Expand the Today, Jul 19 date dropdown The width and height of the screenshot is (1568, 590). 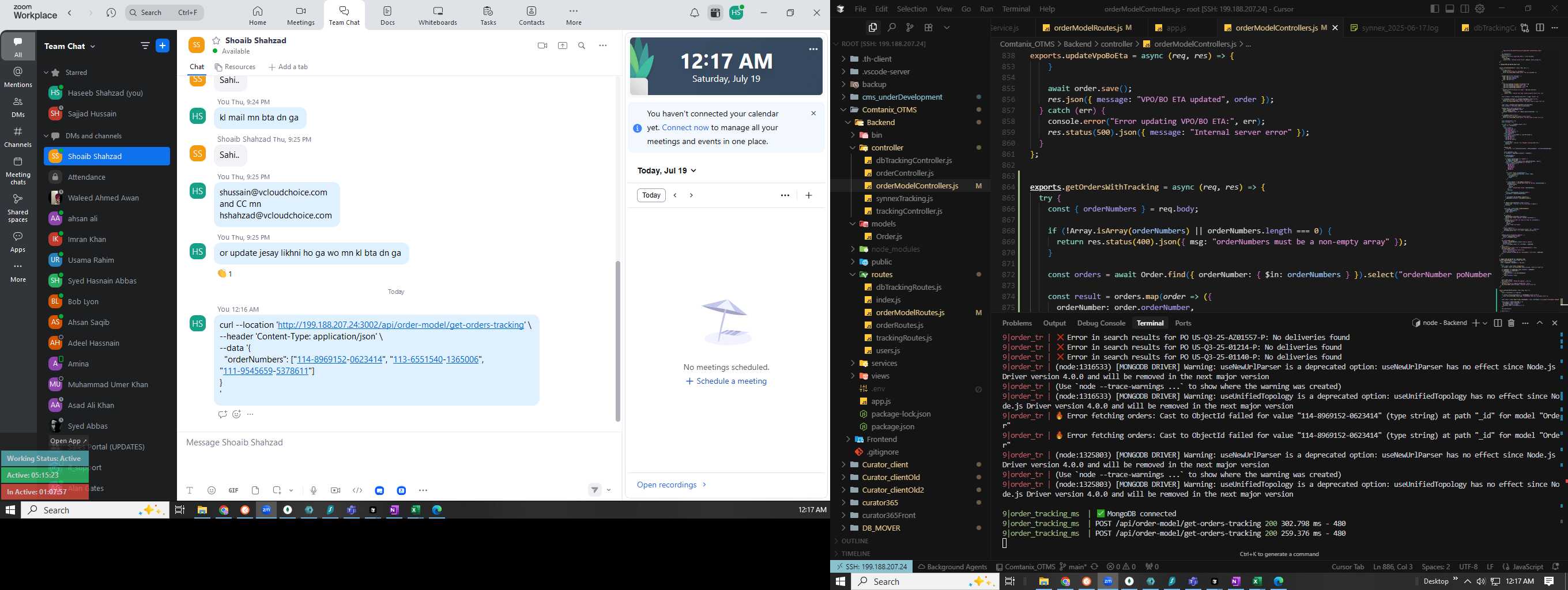(x=666, y=171)
